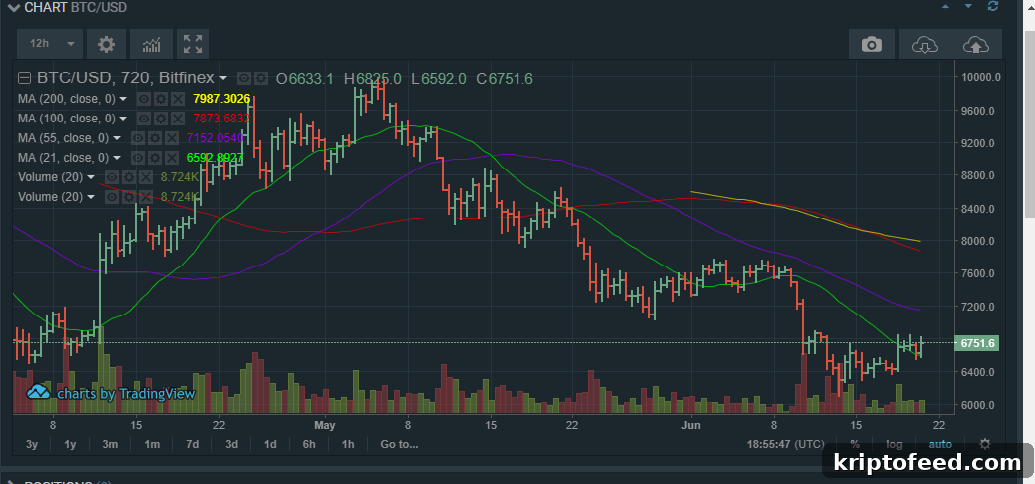Open MA (100, close, 0) dropdown arrow
Viewport: 1035px width, 484px height.
pos(122,119)
